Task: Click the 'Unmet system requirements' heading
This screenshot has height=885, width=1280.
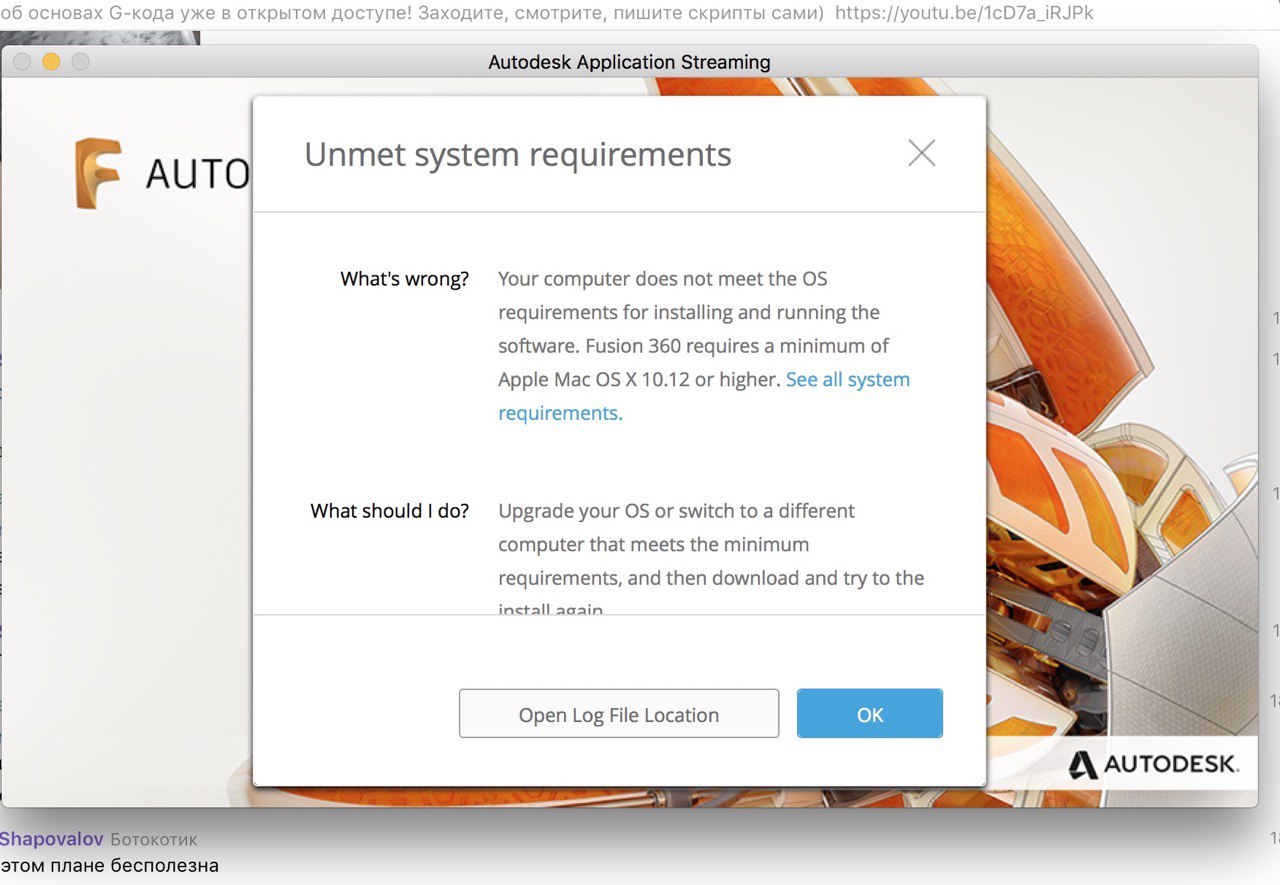Action: click(x=518, y=155)
